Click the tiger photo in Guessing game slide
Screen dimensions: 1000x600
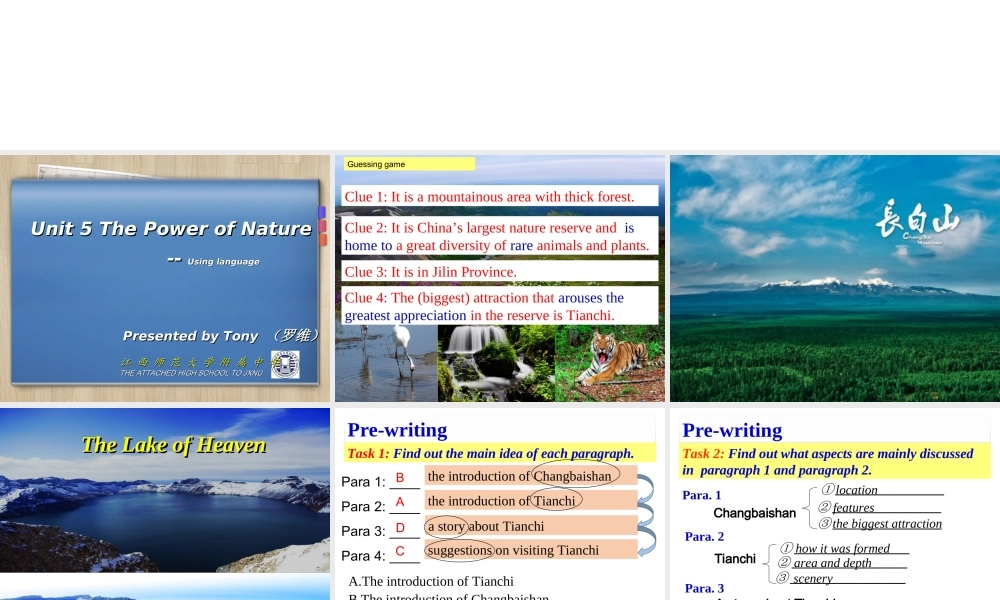(x=609, y=362)
